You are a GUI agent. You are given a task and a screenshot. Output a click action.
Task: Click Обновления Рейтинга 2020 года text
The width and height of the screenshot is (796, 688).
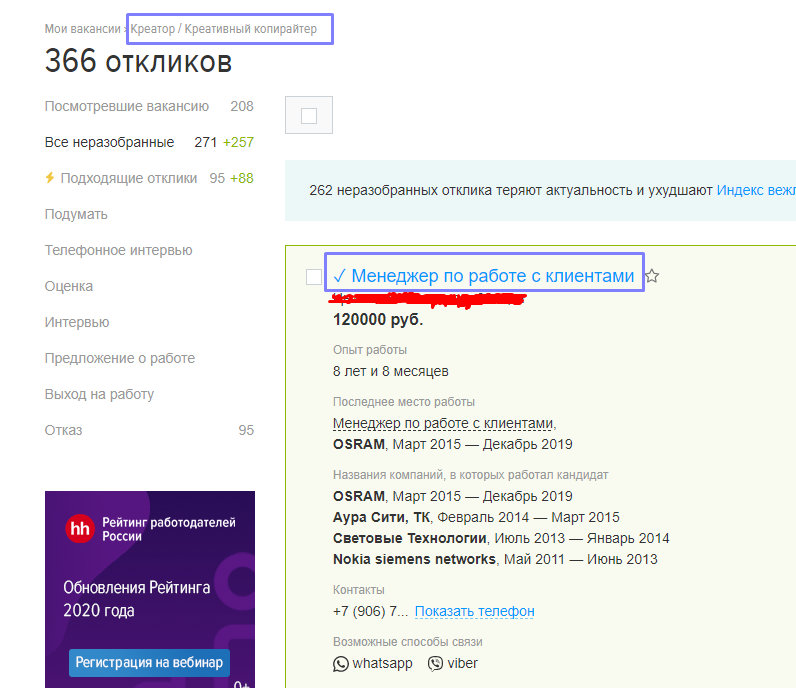point(137,599)
